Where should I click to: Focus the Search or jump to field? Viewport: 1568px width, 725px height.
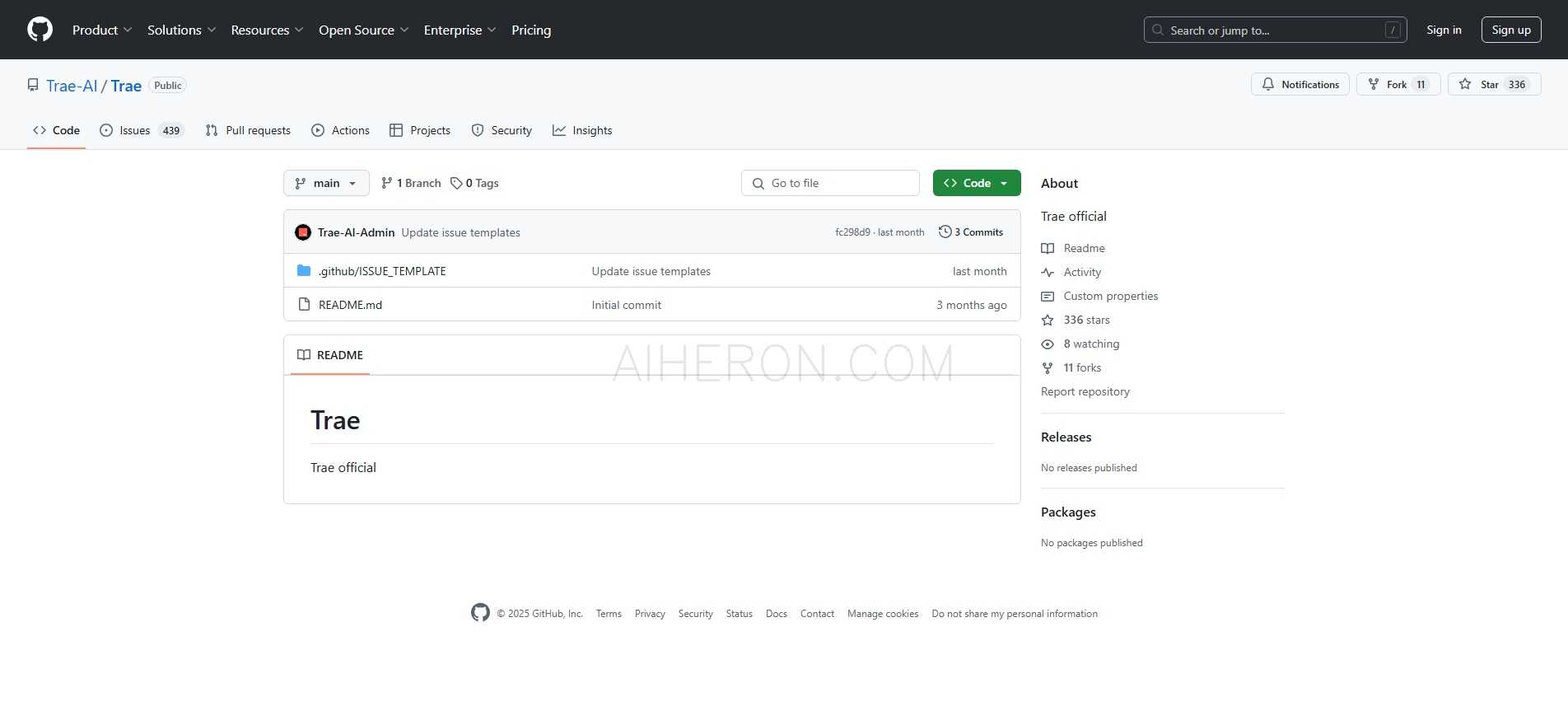click(x=1275, y=30)
